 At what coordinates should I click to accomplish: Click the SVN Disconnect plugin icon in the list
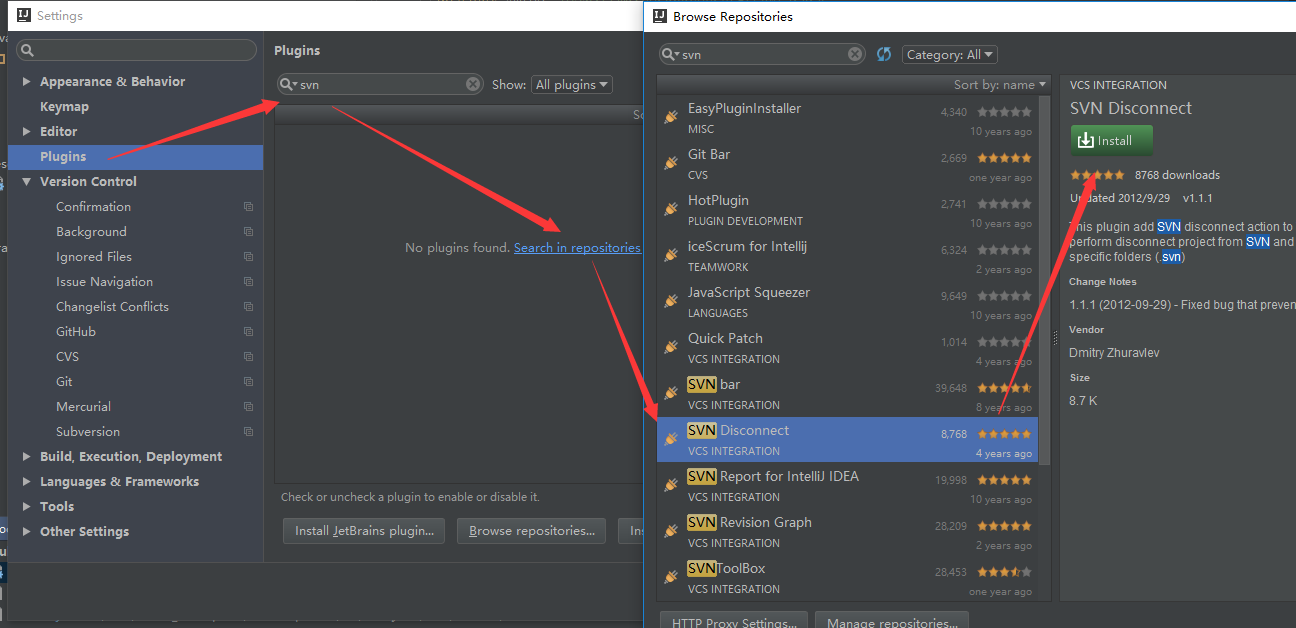671,439
